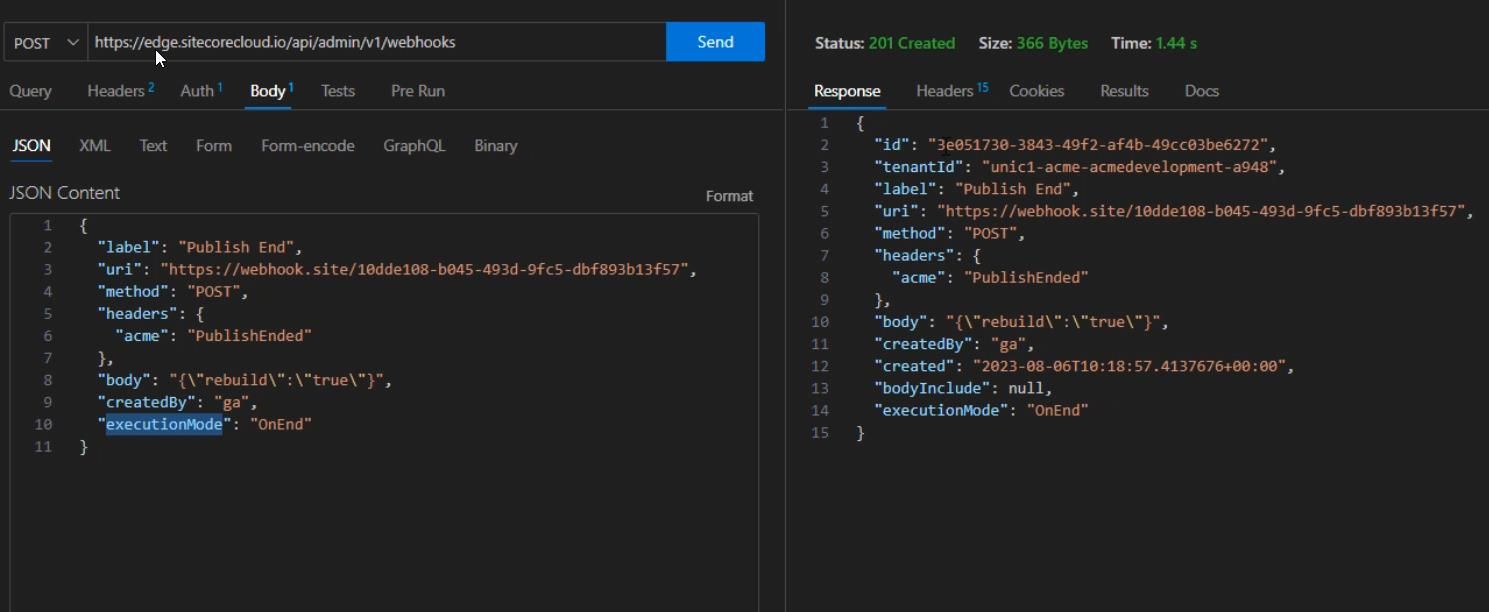1489x612 pixels.
Task: Select Form-encode body type
Action: coord(308,146)
